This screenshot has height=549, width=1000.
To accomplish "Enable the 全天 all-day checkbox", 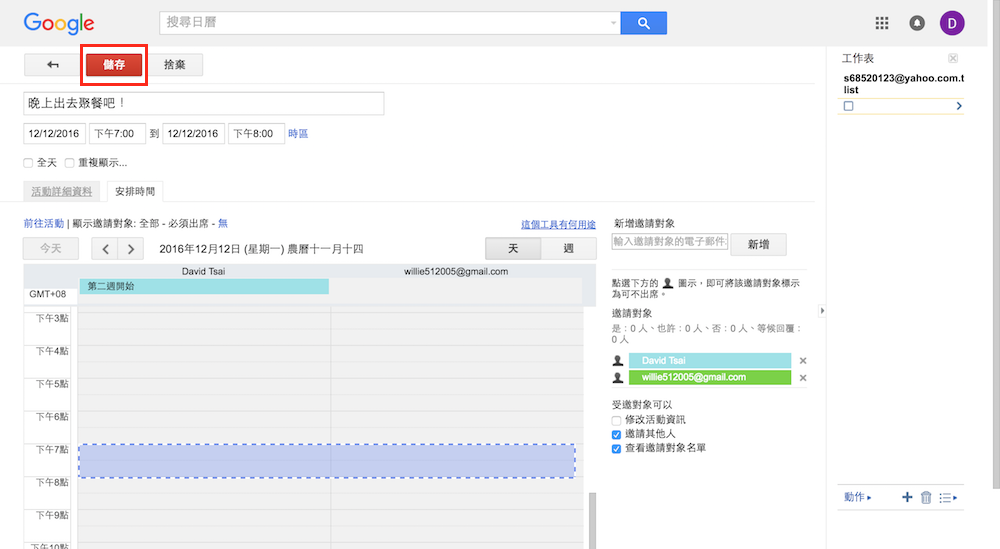I will [x=29, y=163].
